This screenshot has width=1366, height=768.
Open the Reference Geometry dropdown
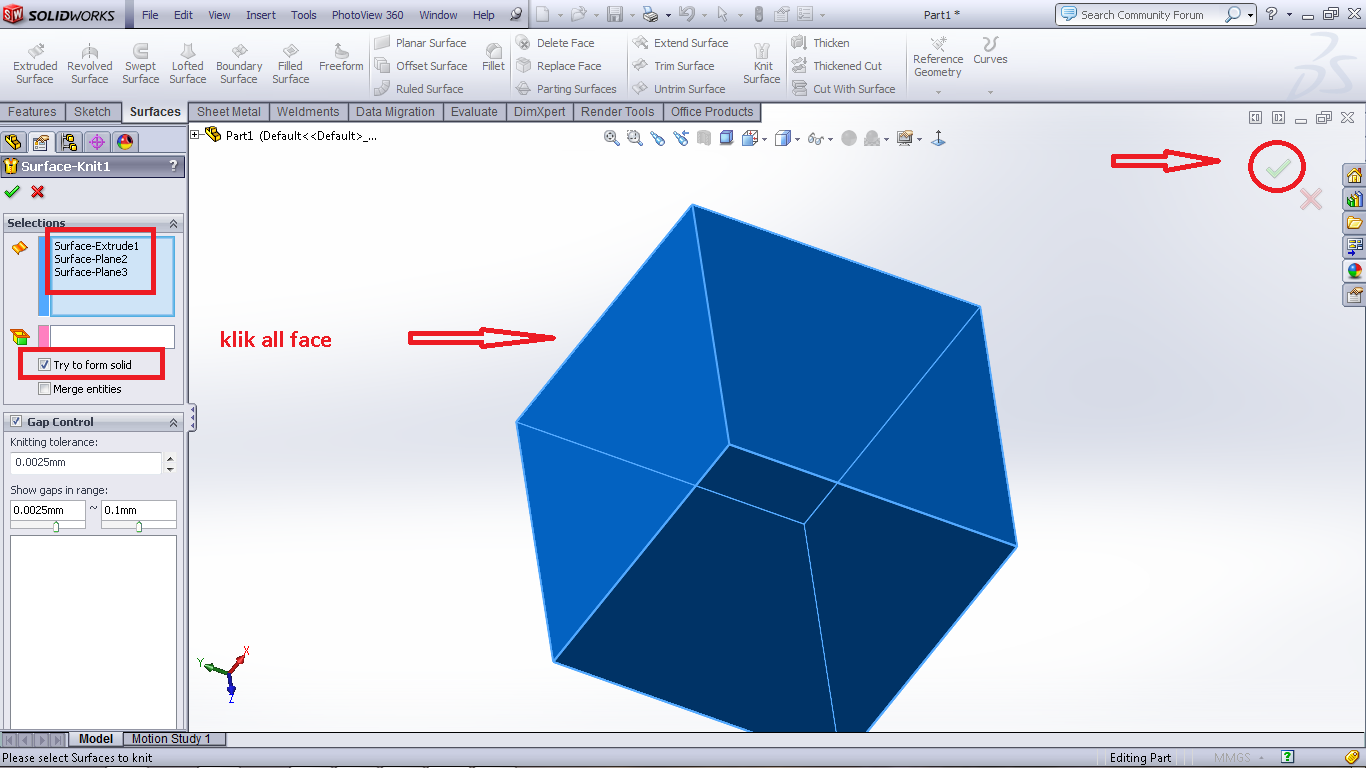(937, 92)
